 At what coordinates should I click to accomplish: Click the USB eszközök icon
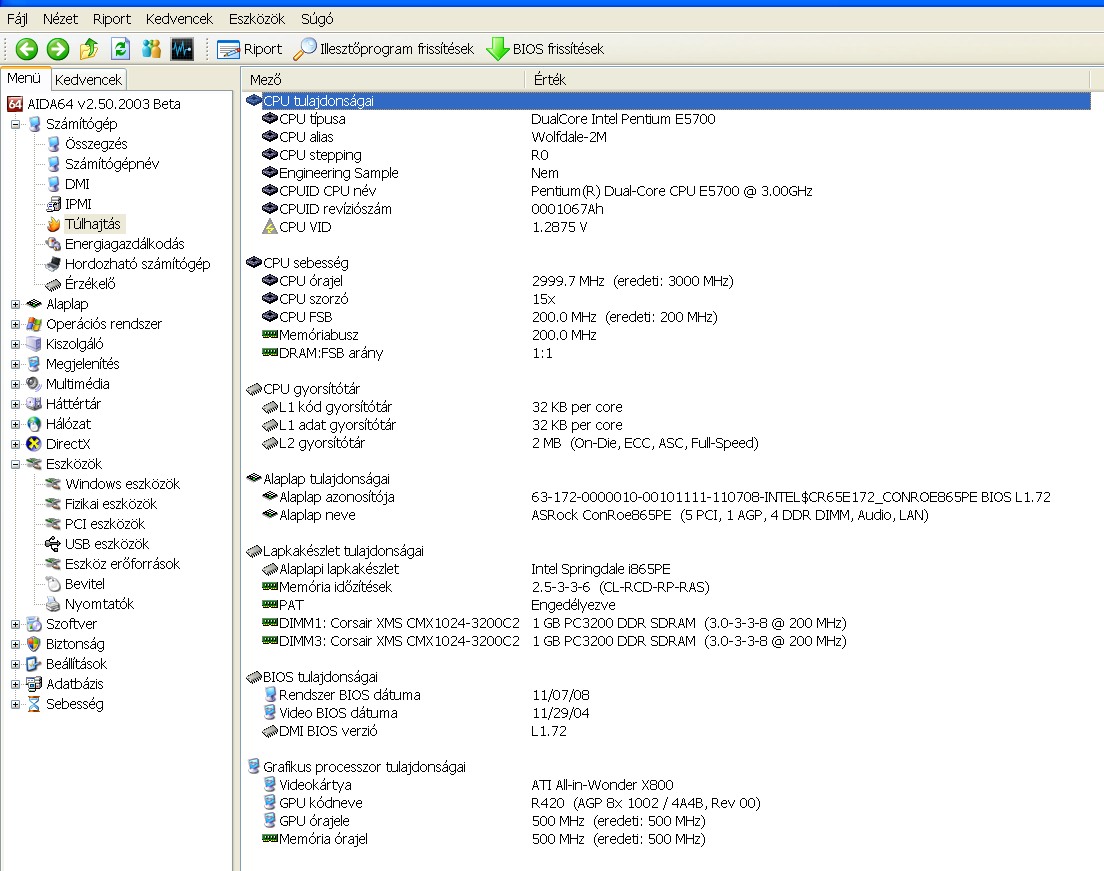click(54, 544)
